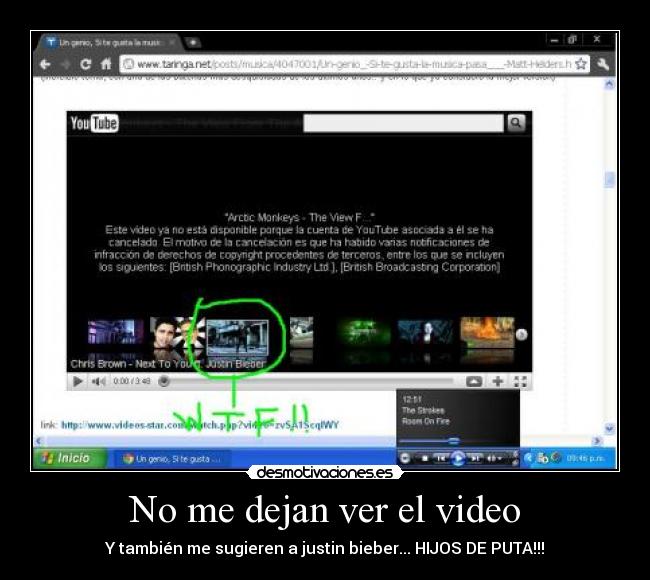Click the YouTube search field in the player
650x580 pixels.
coord(403,123)
